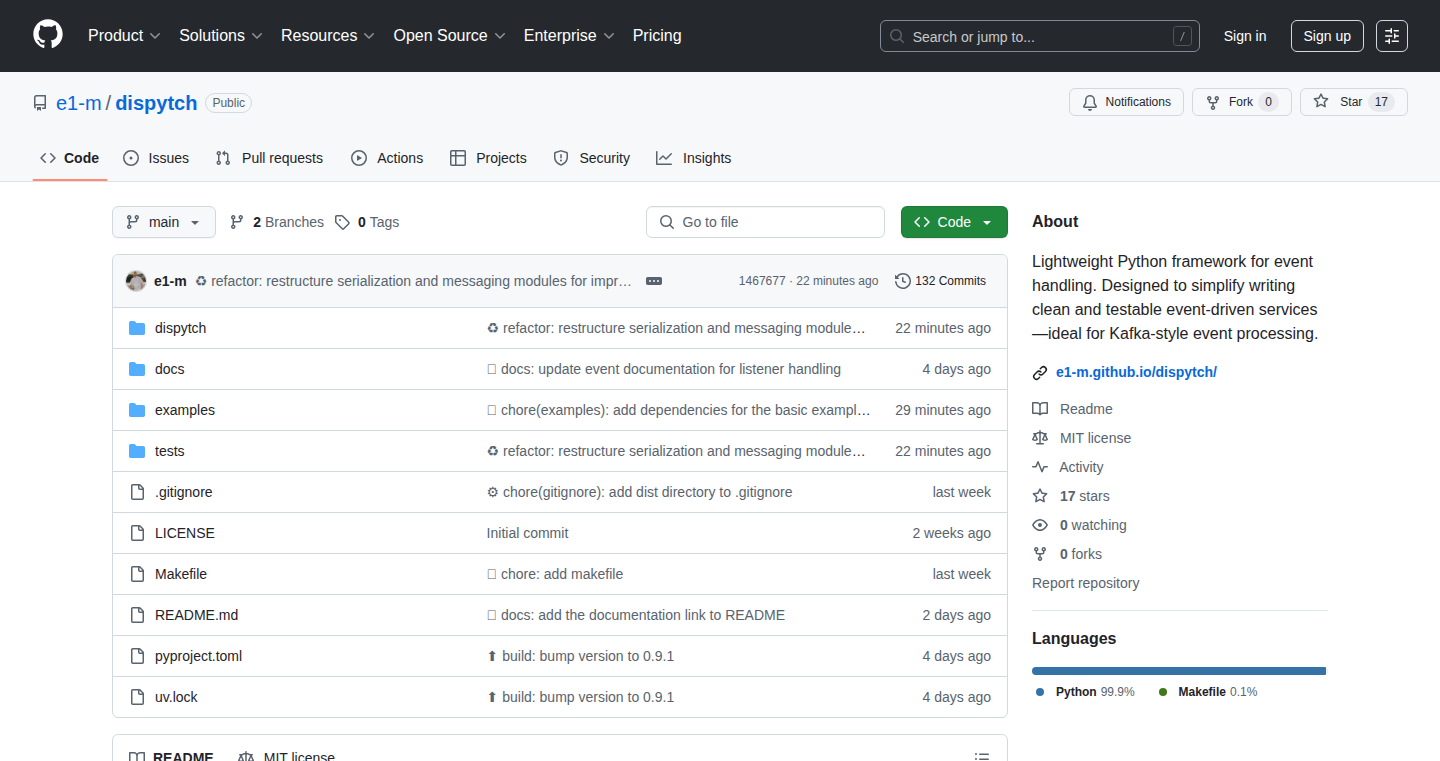The height and width of the screenshot is (761, 1440).
Task: Expand the Solutions menu
Action: (x=221, y=35)
